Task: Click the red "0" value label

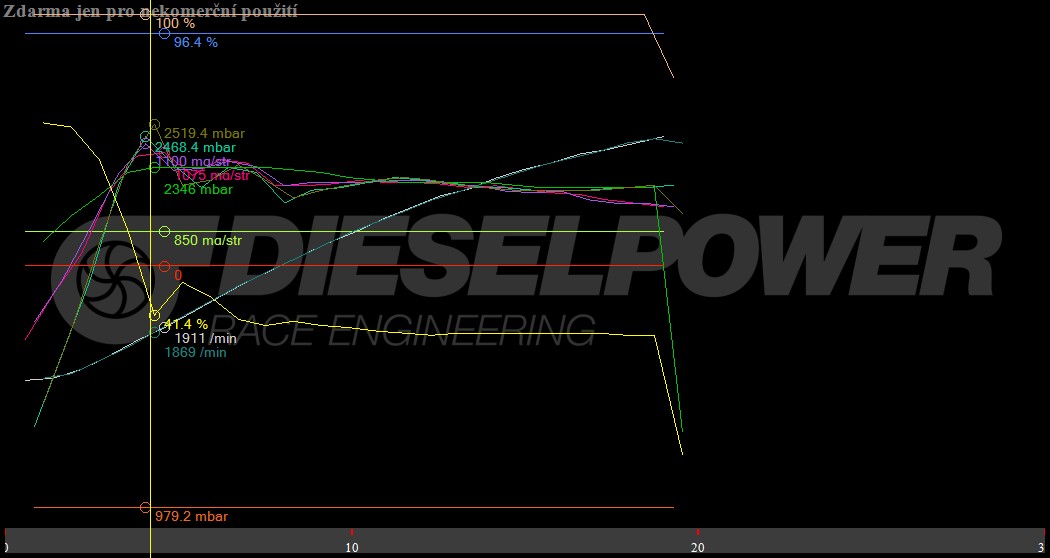Action: click(x=178, y=275)
